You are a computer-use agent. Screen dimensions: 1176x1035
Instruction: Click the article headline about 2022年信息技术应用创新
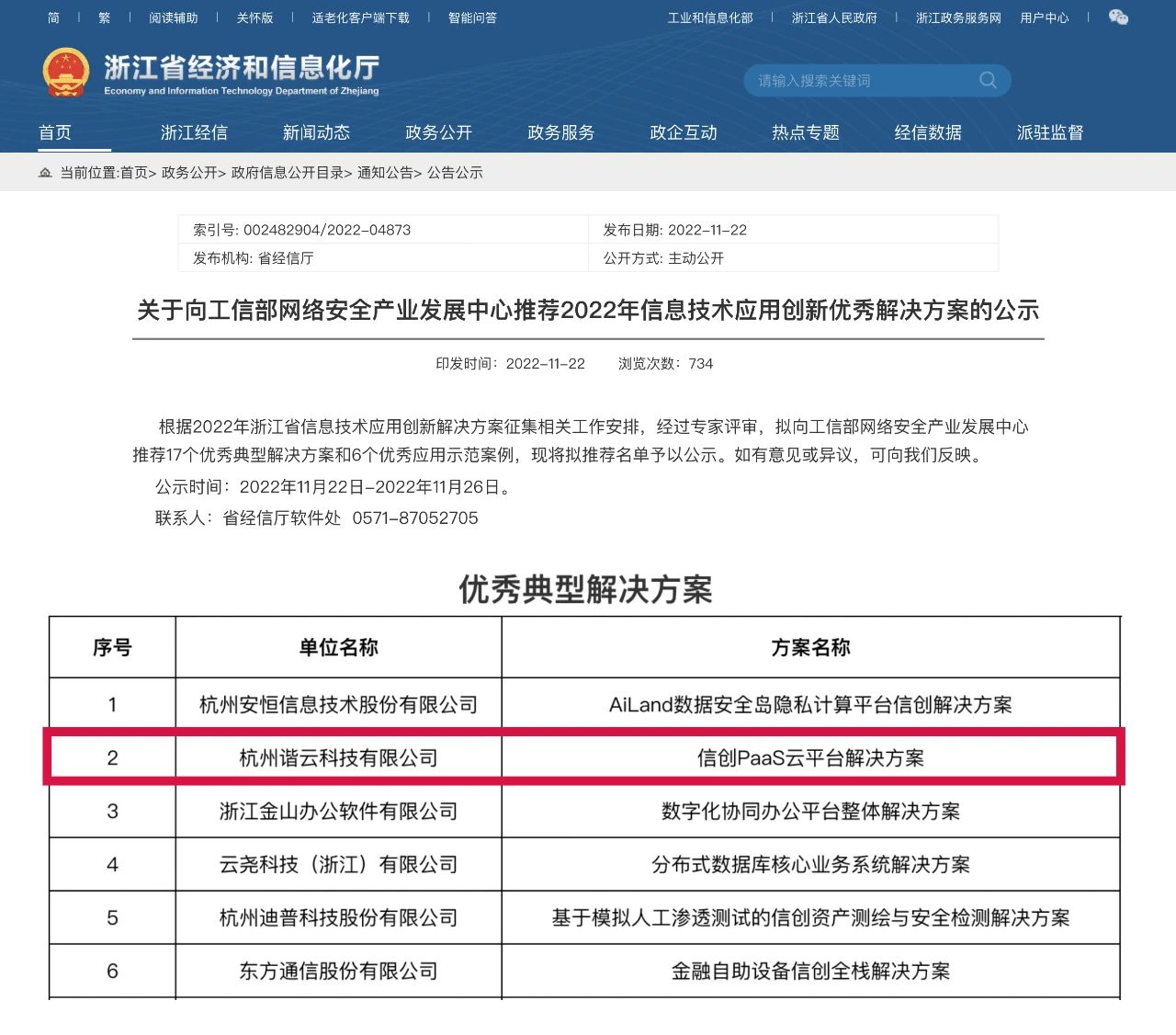pos(588,311)
